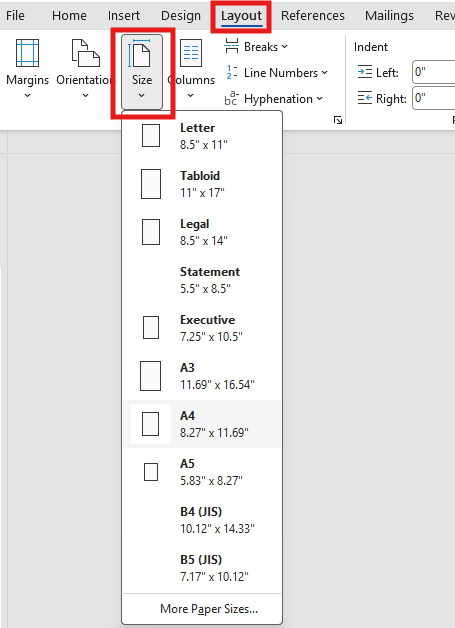Viewport: 455px width, 628px height.
Task: Choose Tabloid 11" x 17" paper size
Action: [202, 184]
